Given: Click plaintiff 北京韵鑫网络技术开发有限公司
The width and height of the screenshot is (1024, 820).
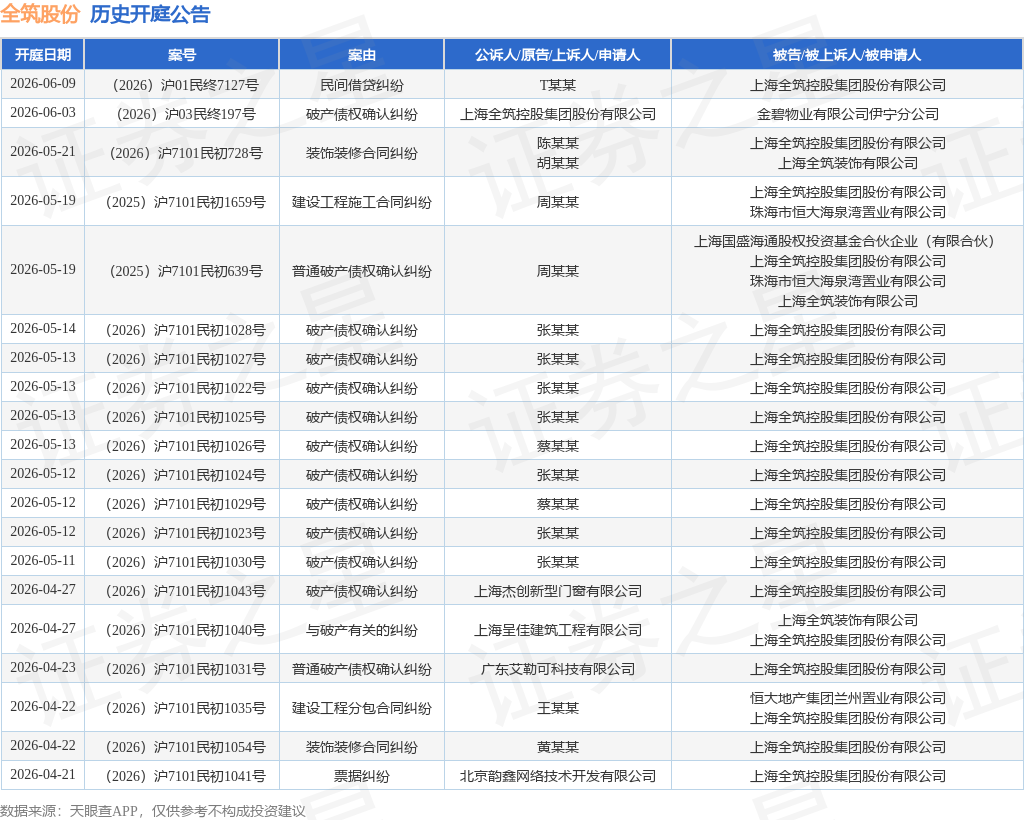Looking at the screenshot, I should click(557, 776).
